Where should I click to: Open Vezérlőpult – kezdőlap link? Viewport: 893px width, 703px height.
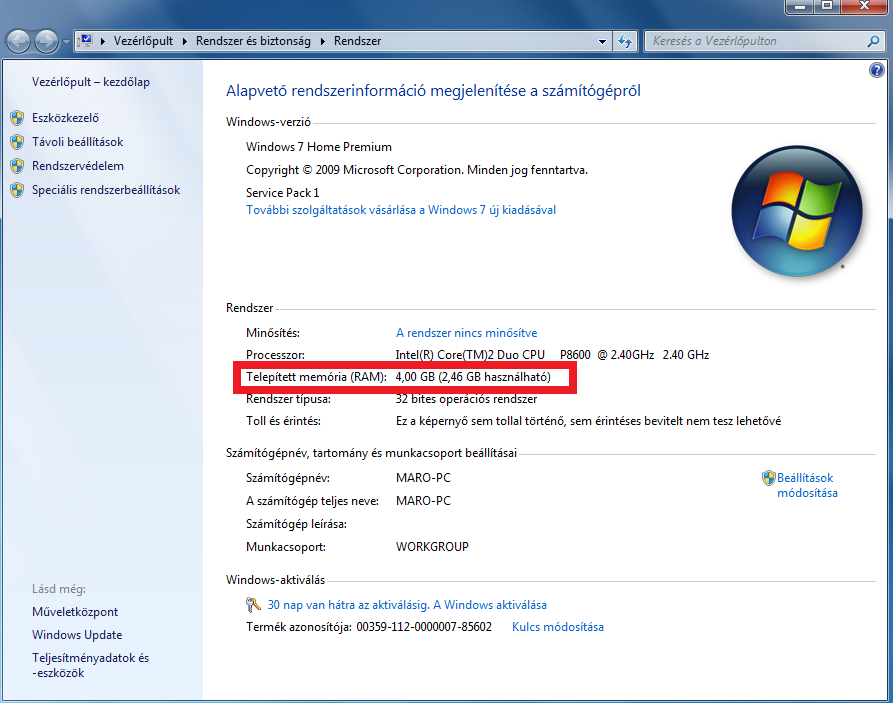(91, 82)
